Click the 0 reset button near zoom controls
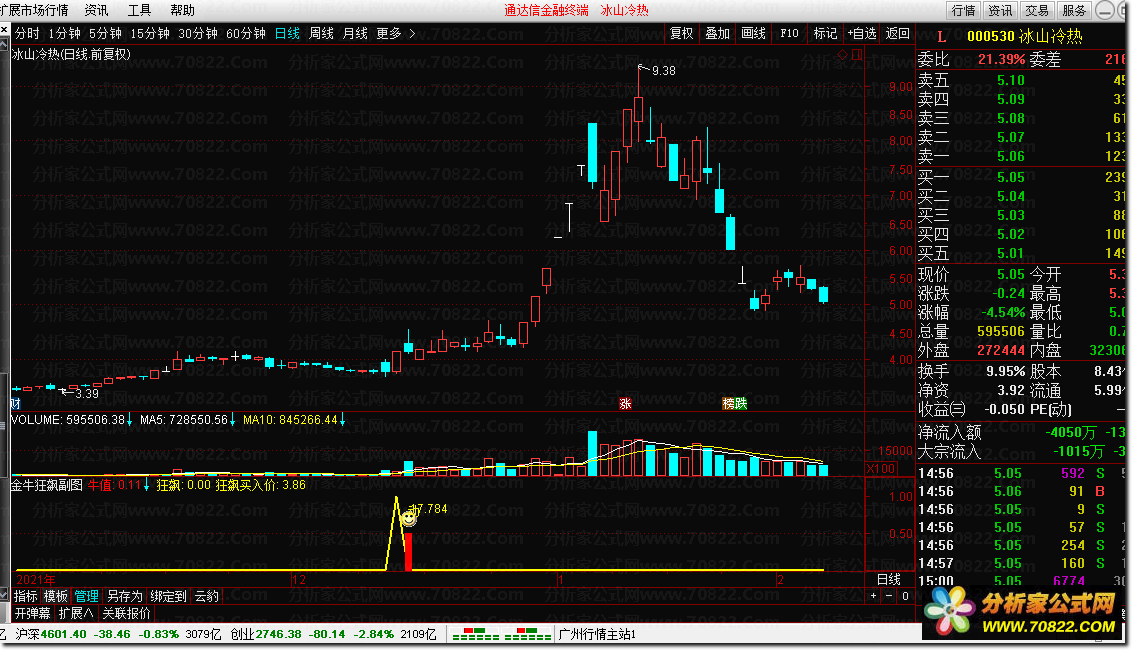Viewport: 1134px width, 651px height. tap(905, 596)
